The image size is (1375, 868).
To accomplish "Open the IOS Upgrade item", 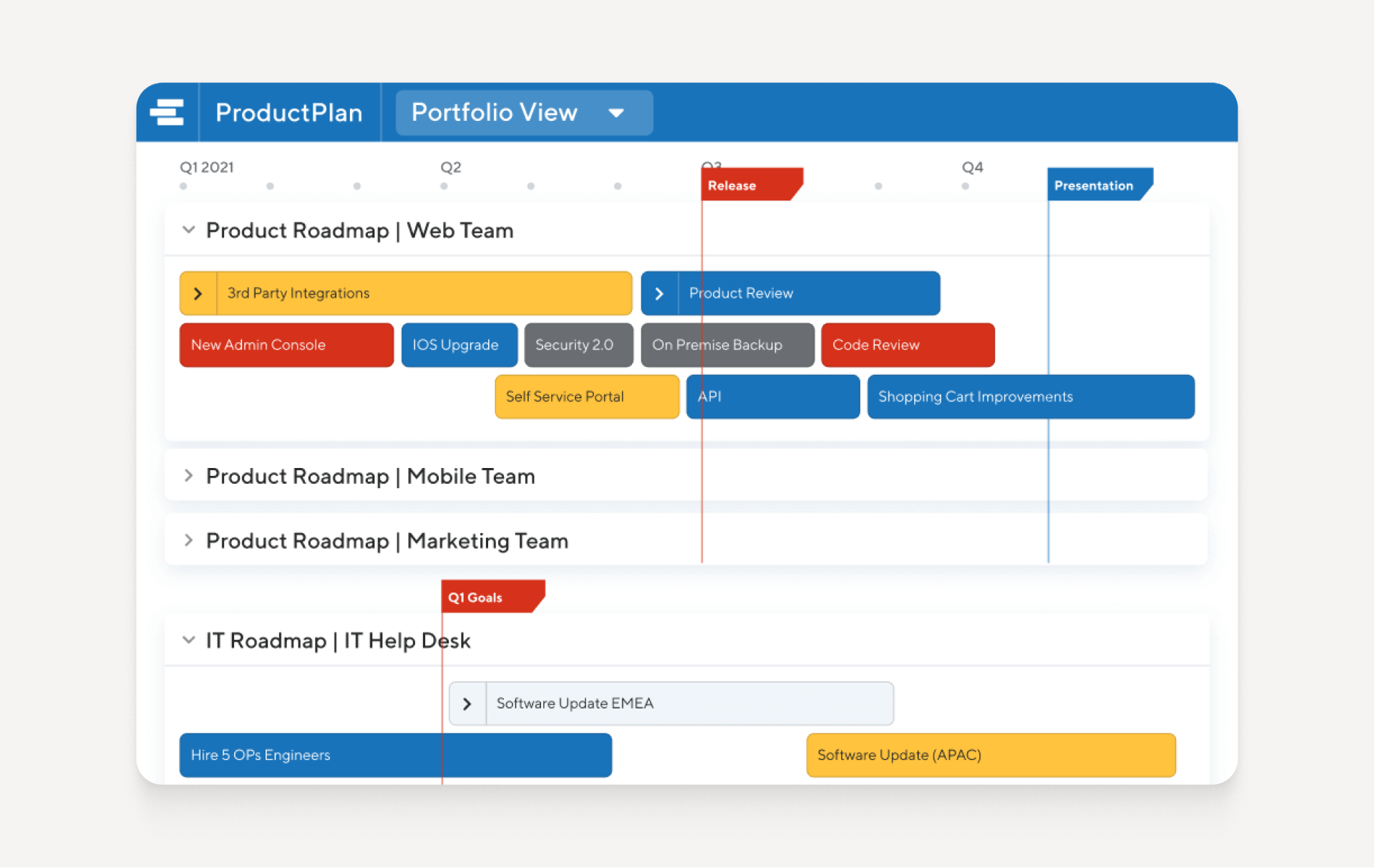I will pyautogui.click(x=459, y=345).
